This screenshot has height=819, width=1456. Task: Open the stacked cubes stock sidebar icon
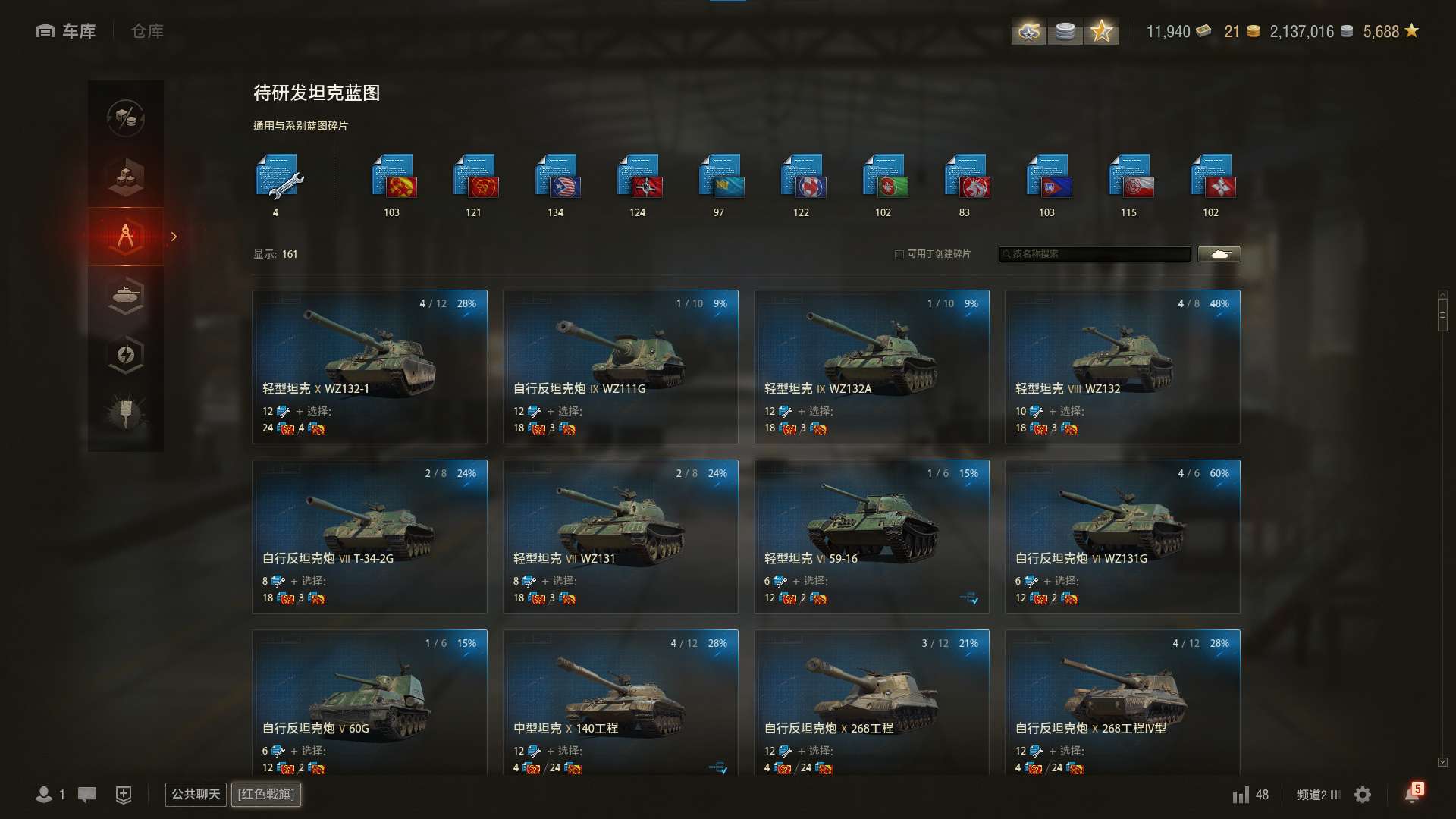coord(126,177)
